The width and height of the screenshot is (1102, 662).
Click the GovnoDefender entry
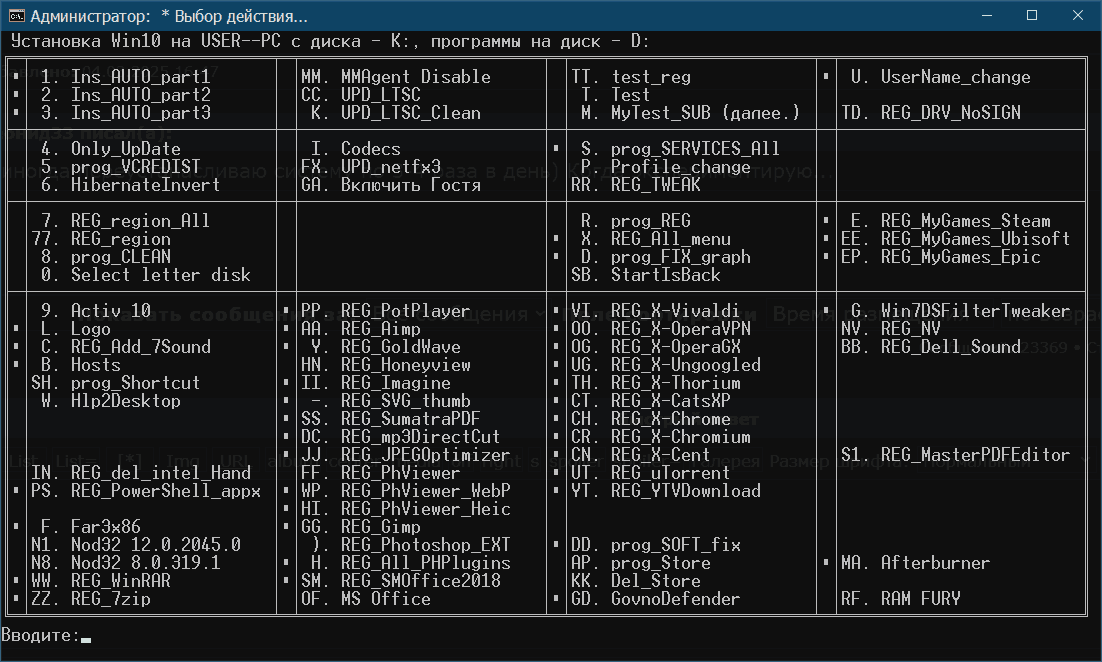[x=675, y=599]
